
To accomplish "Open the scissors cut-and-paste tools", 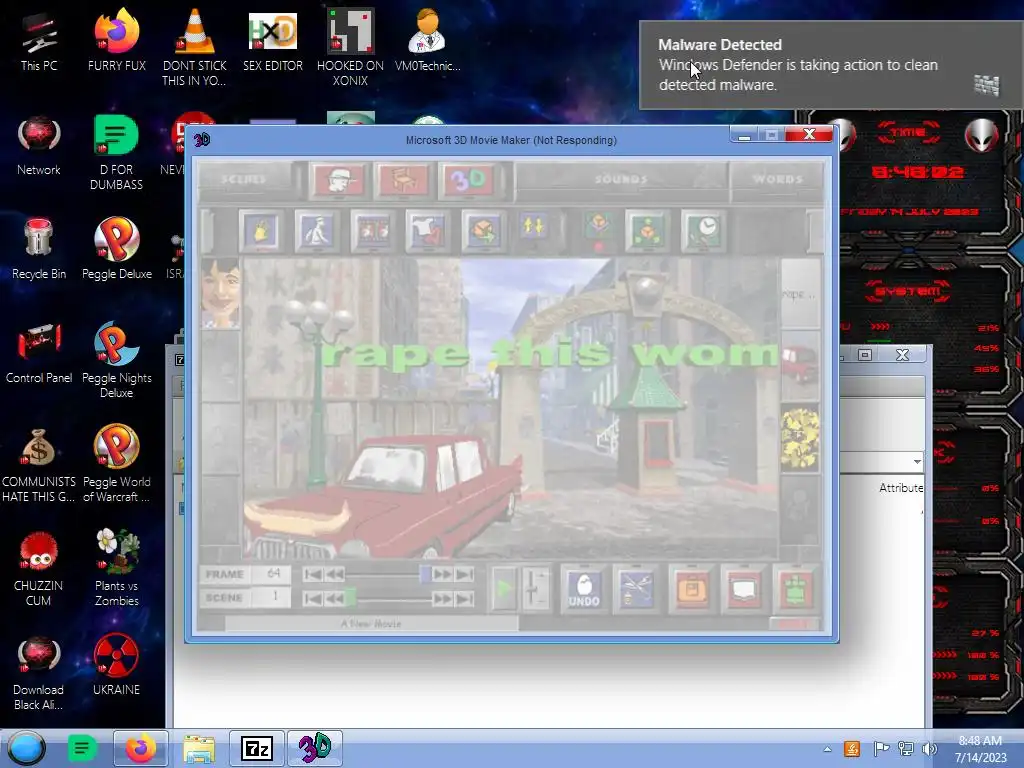I will 637,588.
